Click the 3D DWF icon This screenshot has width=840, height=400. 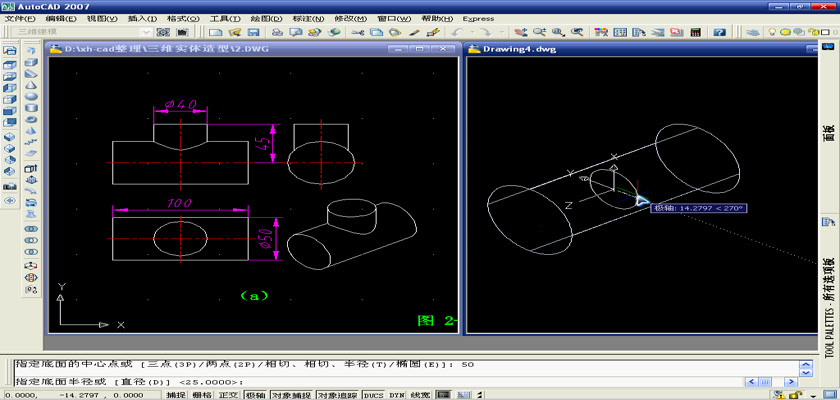pyautogui.click(x=334, y=32)
